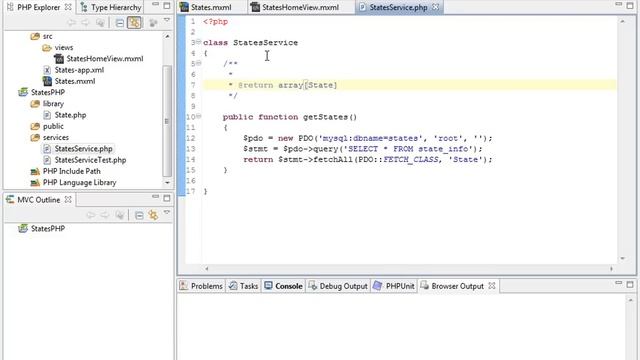The width and height of the screenshot is (640, 360).
Task: Click PHP Explorer scroll down arrow
Action: (167, 183)
